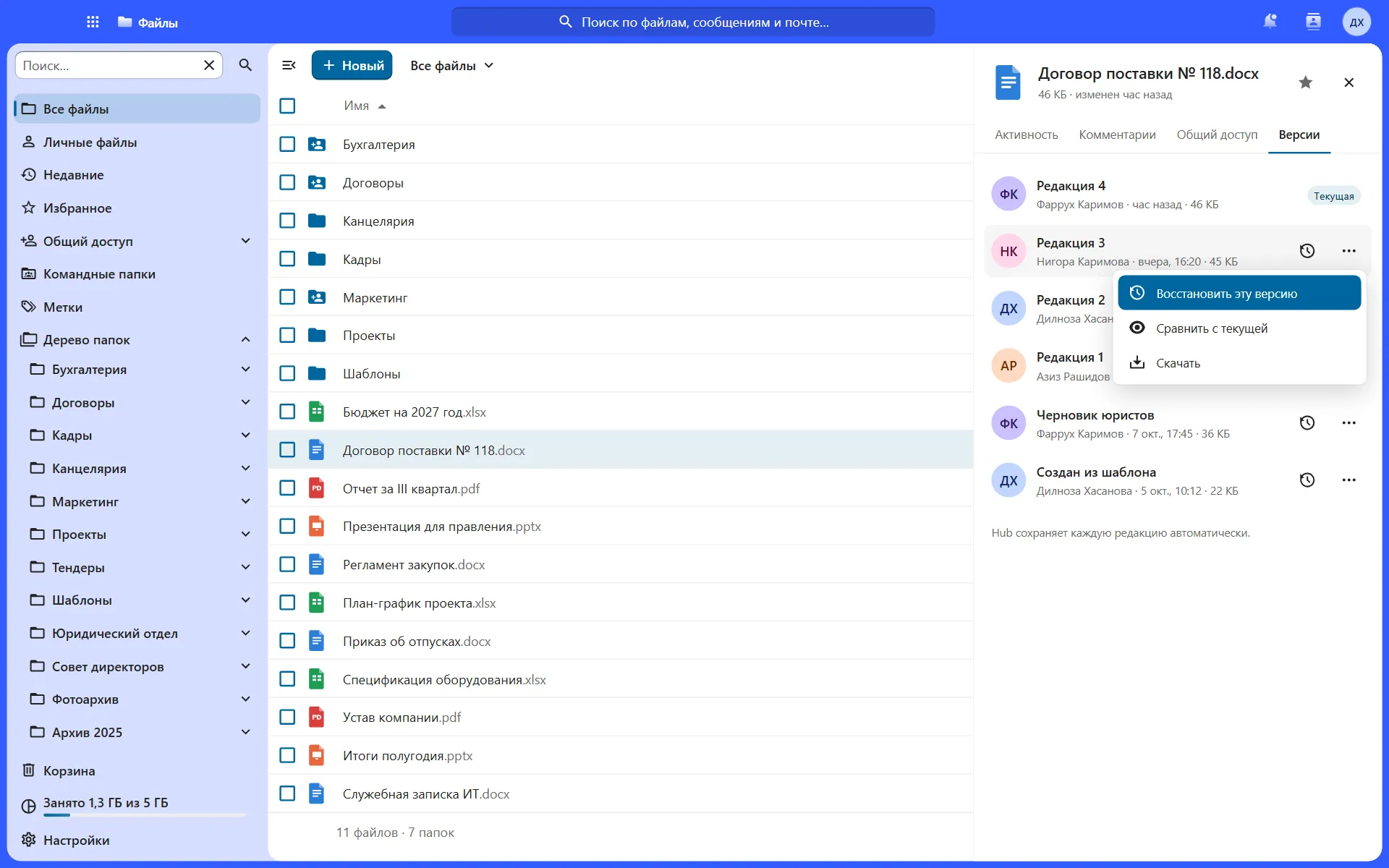Close the file details panel
This screenshot has height=868, width=1389.
click(x=1348, y=82)
